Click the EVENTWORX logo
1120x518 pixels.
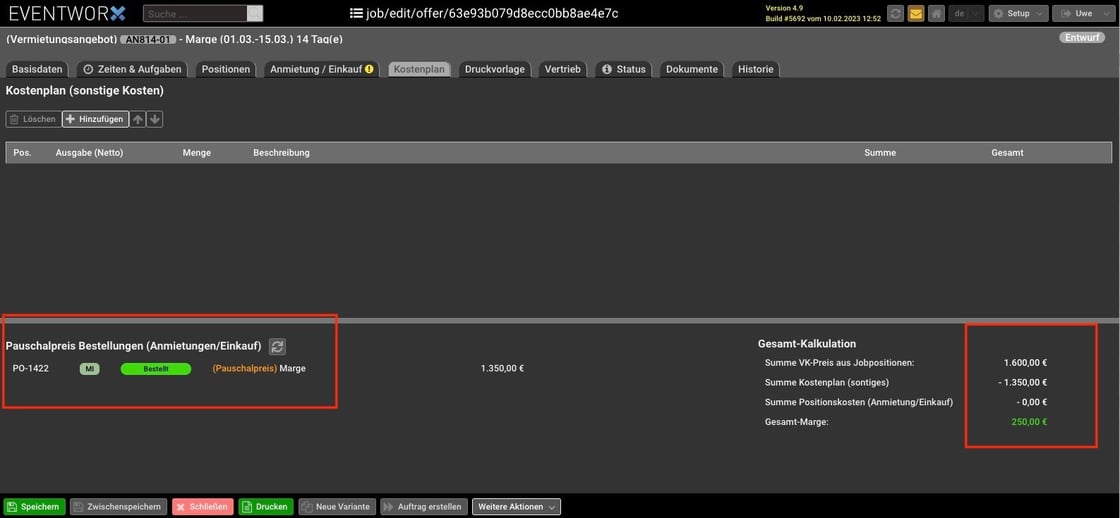[67, 13]
